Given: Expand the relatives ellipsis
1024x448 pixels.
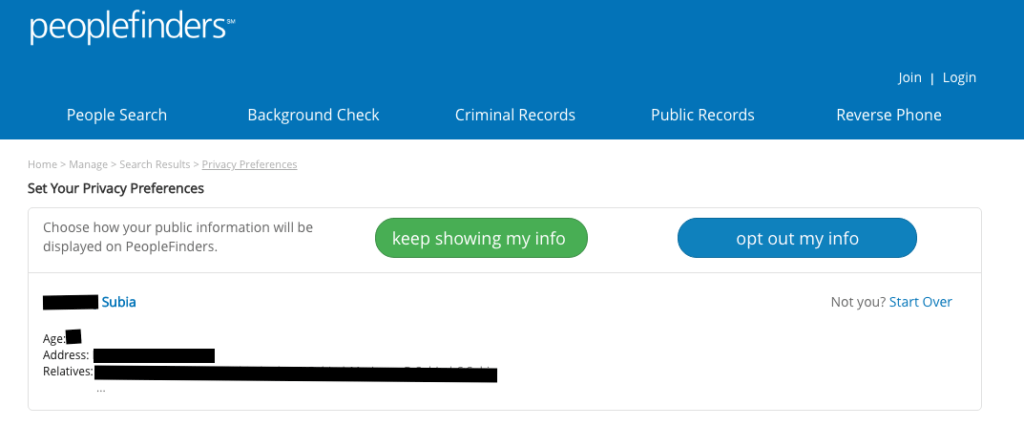Looking at the screenshot, I should [101, 389].
